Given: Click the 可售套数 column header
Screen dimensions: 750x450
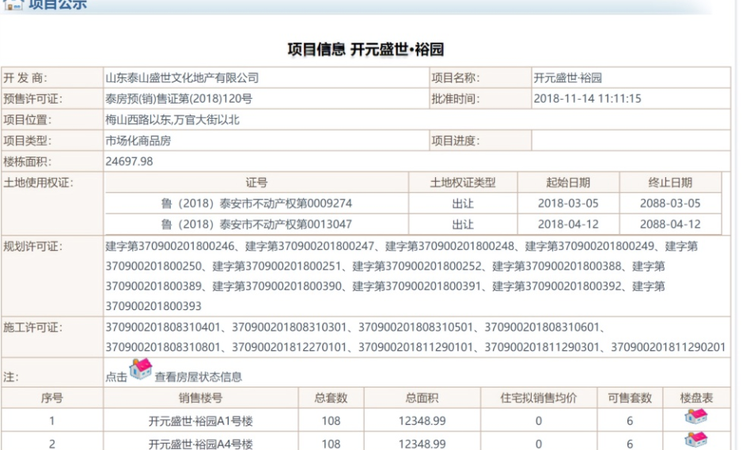Looking at the screenshot, I should pyautogui.click(x=630, y=398).
